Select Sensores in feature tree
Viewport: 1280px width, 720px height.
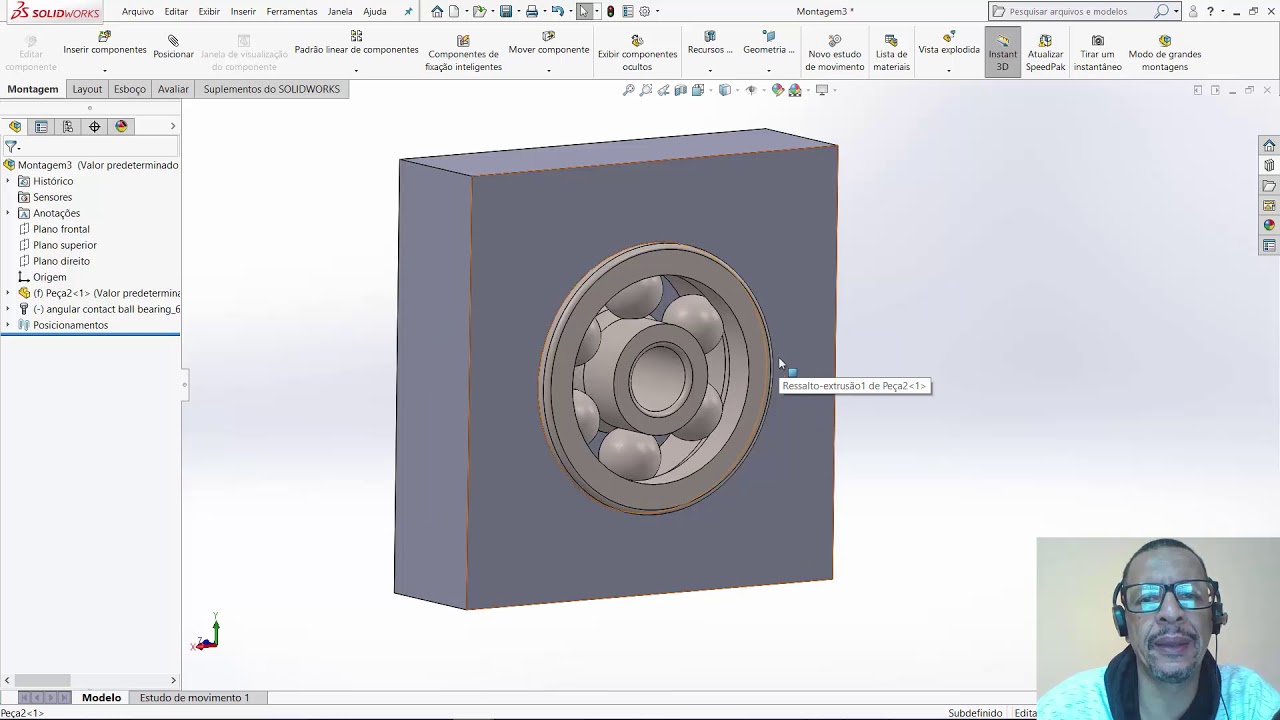pyautogui.click(x=52, y=197)
